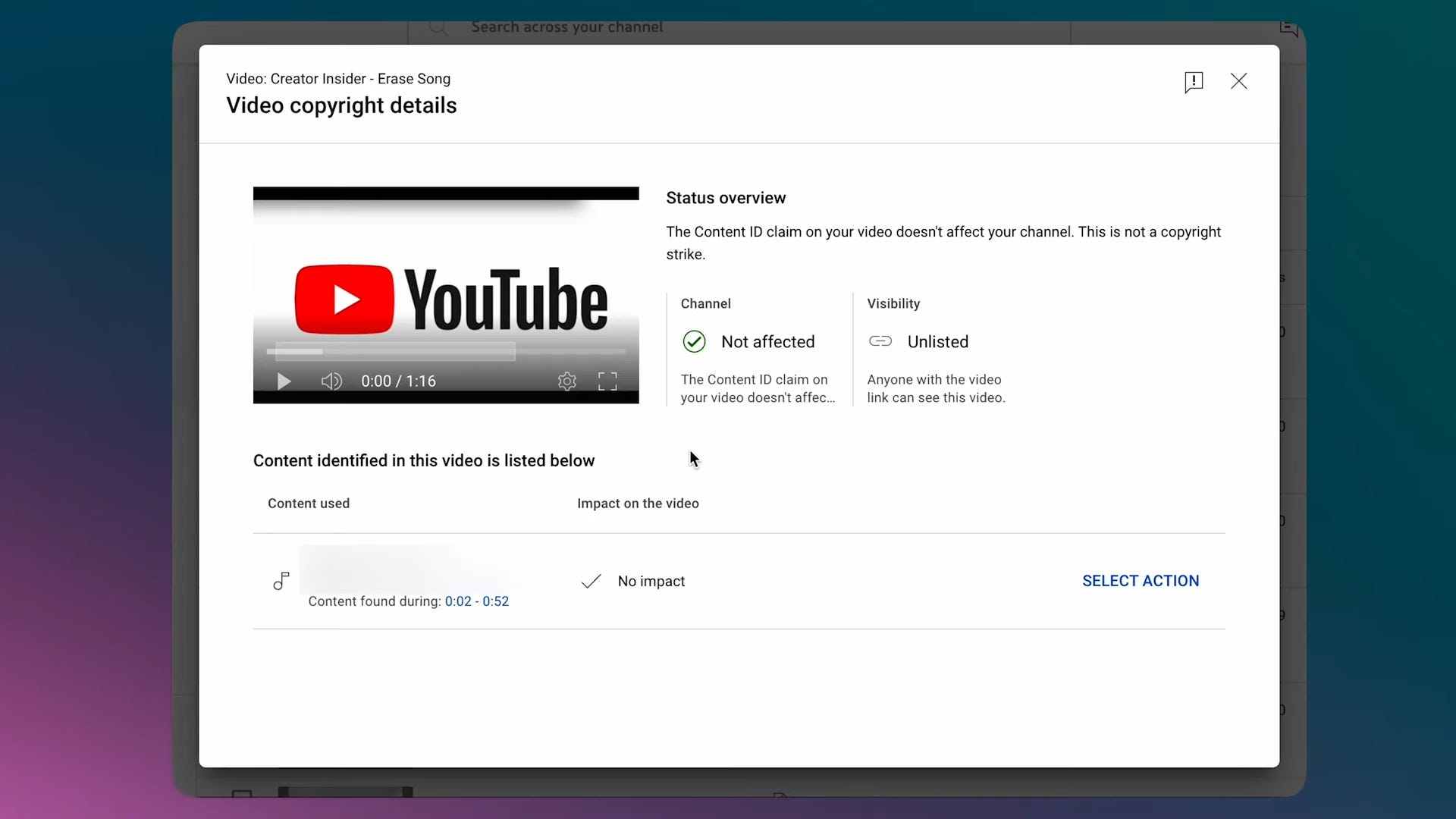Click the green Not affected checkmark icon

click(x=694, y=342)
